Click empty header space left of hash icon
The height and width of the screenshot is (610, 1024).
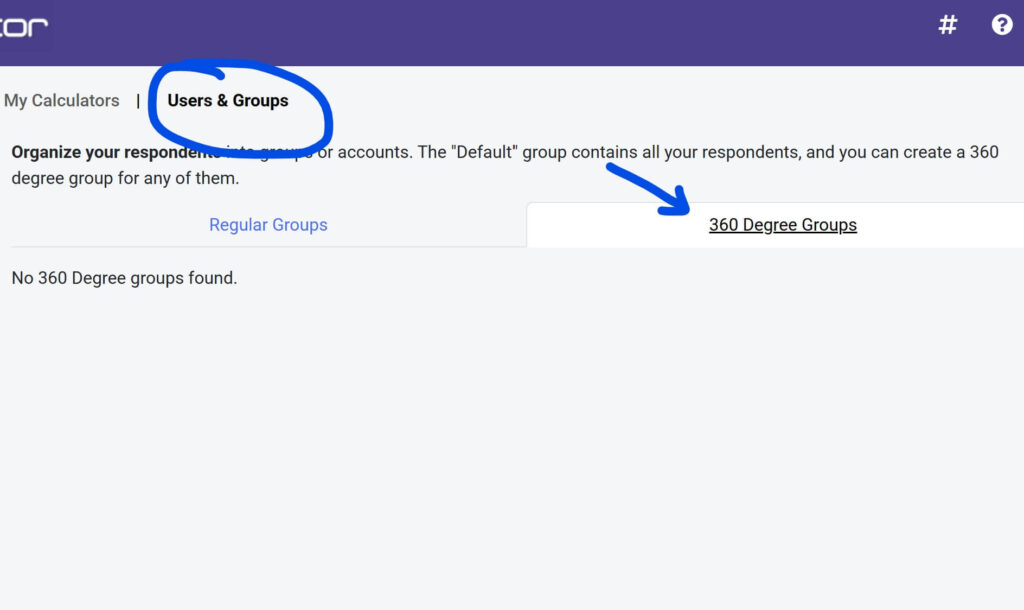[600, 30]
